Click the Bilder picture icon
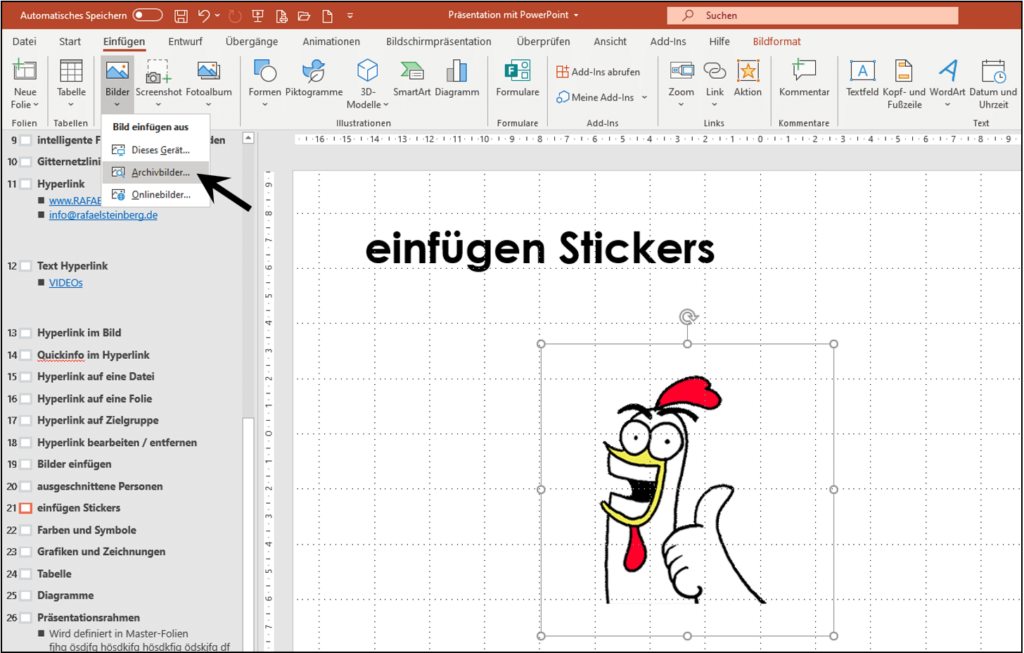This screenshot has height=653, width=1024. (x=118, y=71)
